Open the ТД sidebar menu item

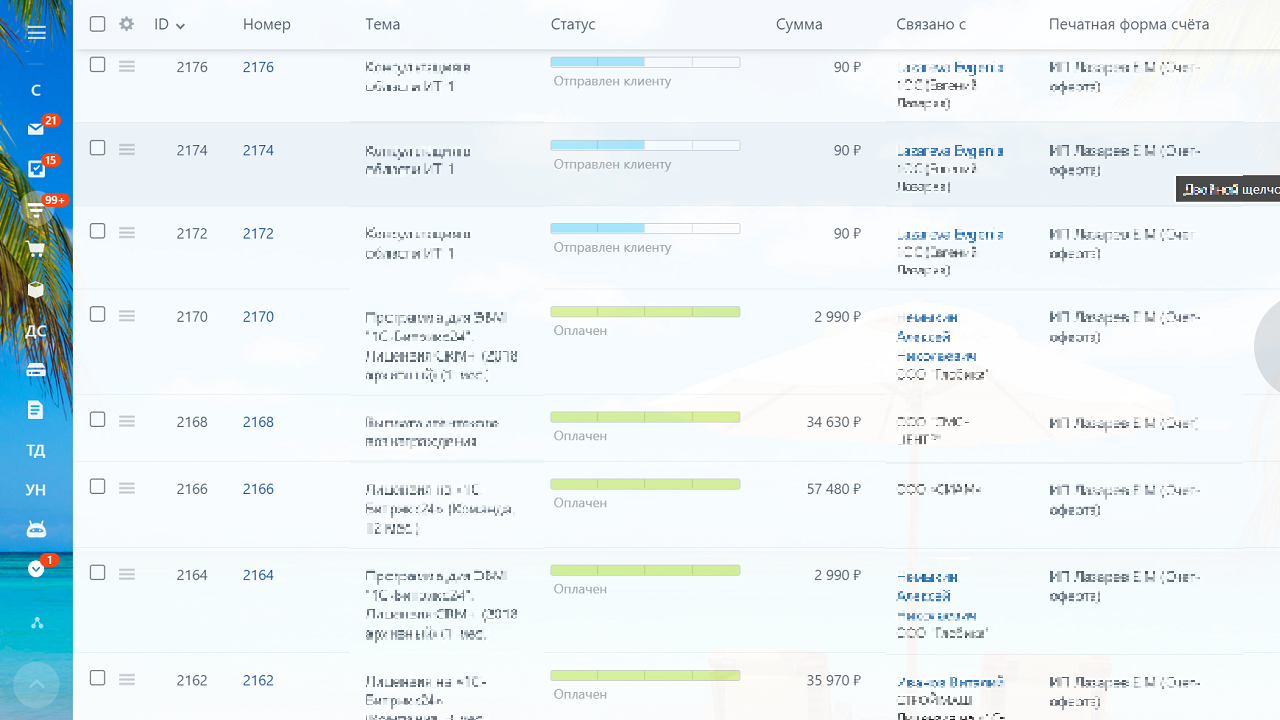click(36, 450)
